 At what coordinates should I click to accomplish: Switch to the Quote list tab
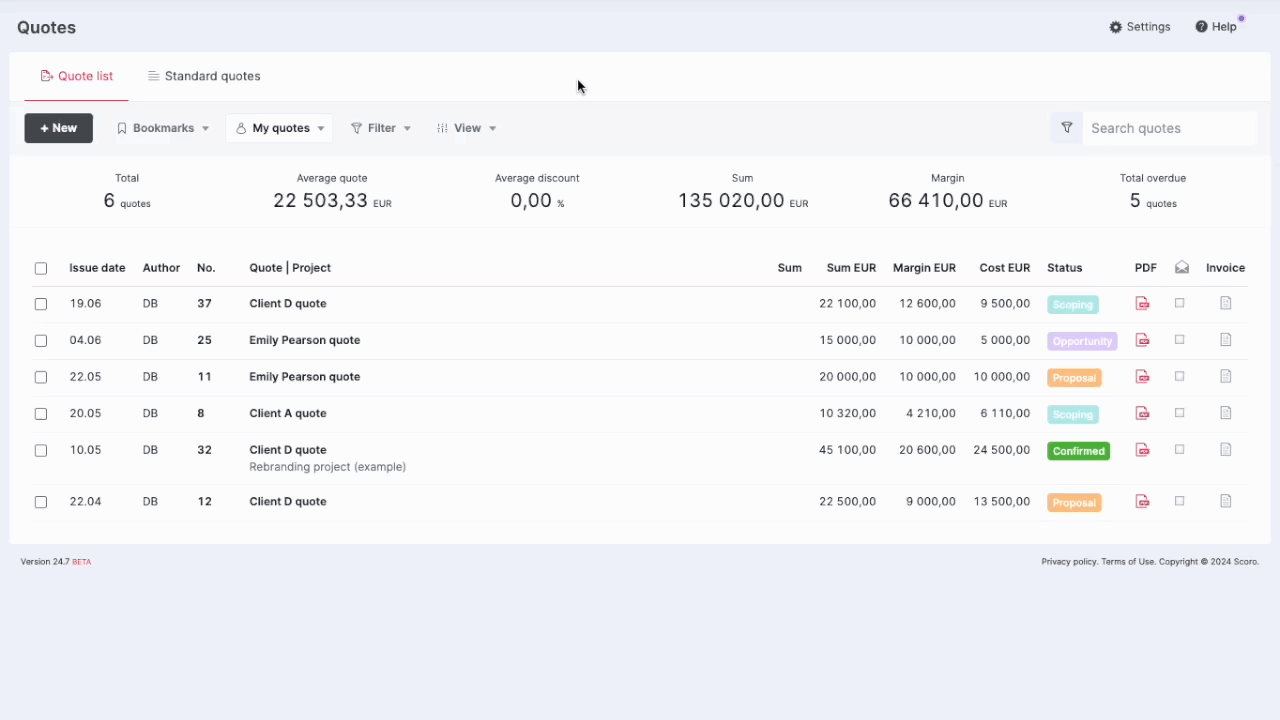click(77, 76)
